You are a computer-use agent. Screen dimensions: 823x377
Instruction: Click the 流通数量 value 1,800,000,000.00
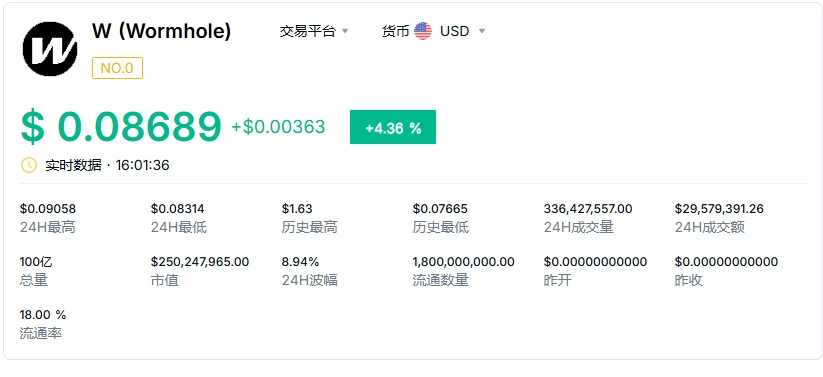463,262
